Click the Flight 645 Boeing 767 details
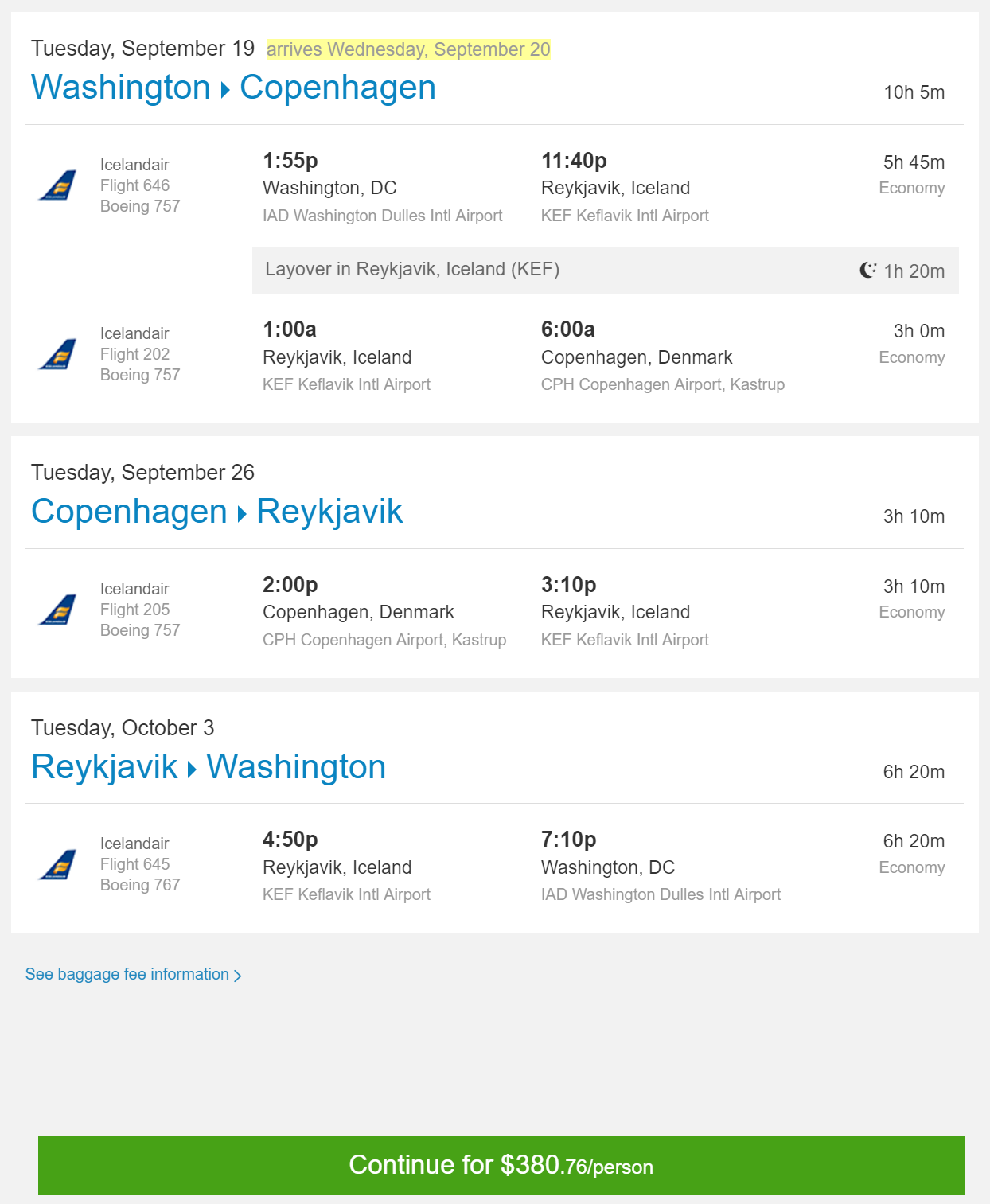The image size is (990, 1204). tap(140, 864)
